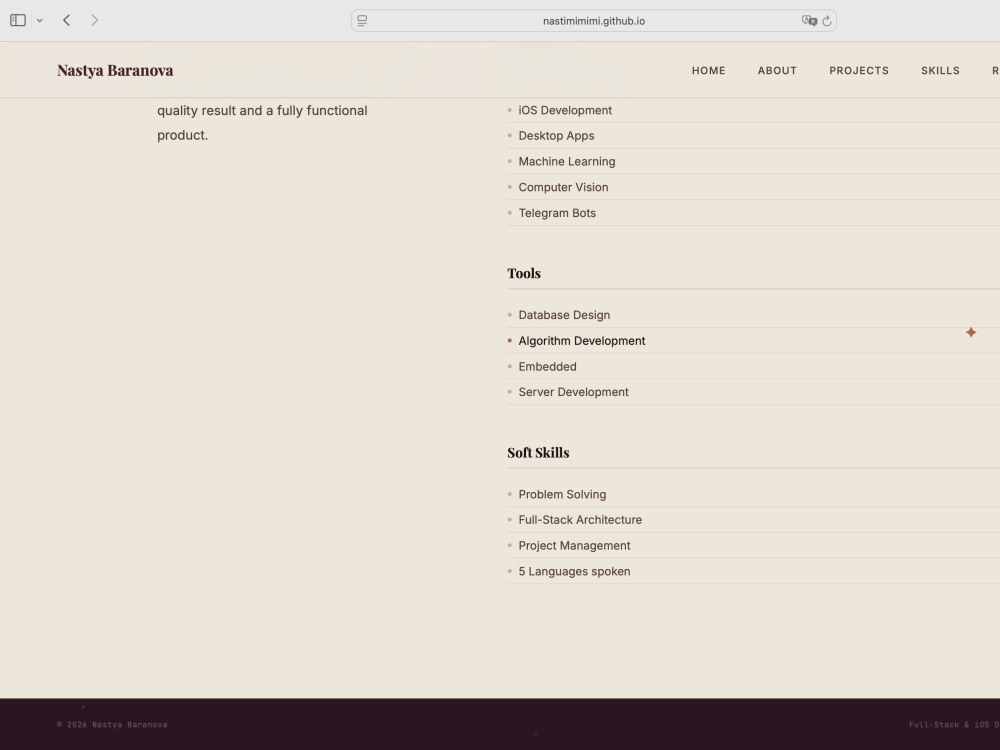Open the sidebar options dropdown chevron

pos(40,20)
